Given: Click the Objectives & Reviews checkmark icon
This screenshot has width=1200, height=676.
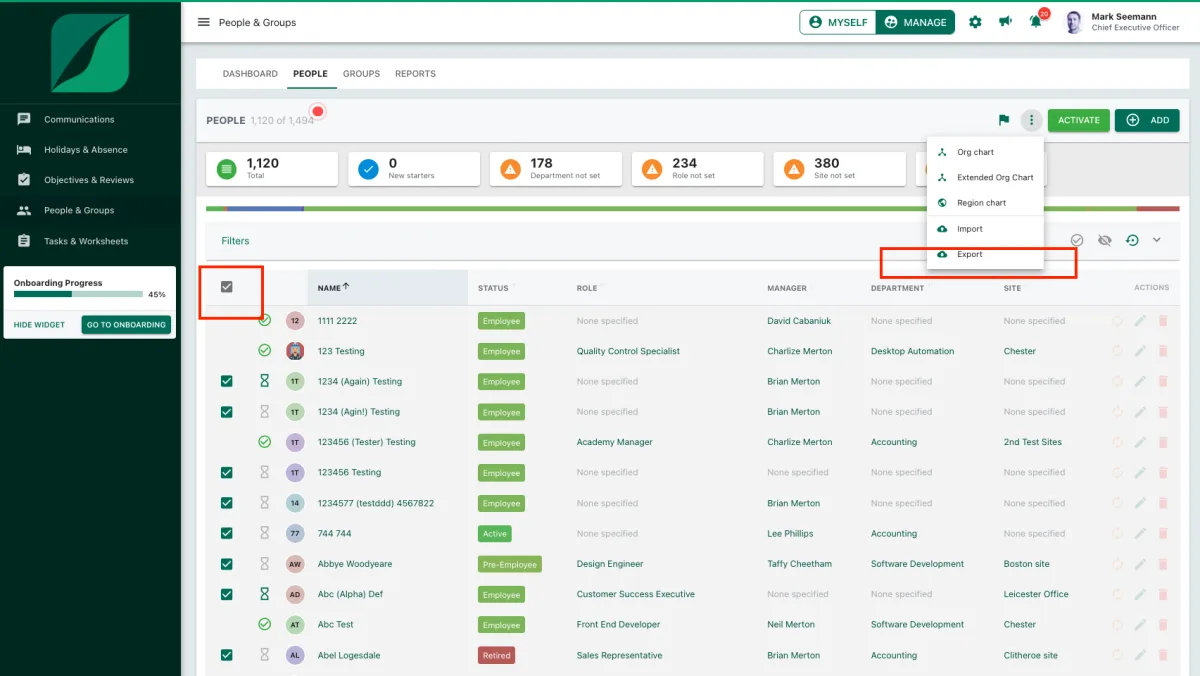Looking at the screenshot, I should click(x=24, y=180).
